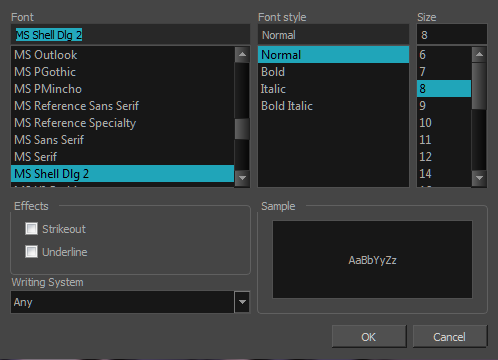Viewport: 498px width, 360px height.
Task: Select MS Outlook in the font list
Action: (x=123, y=55)
